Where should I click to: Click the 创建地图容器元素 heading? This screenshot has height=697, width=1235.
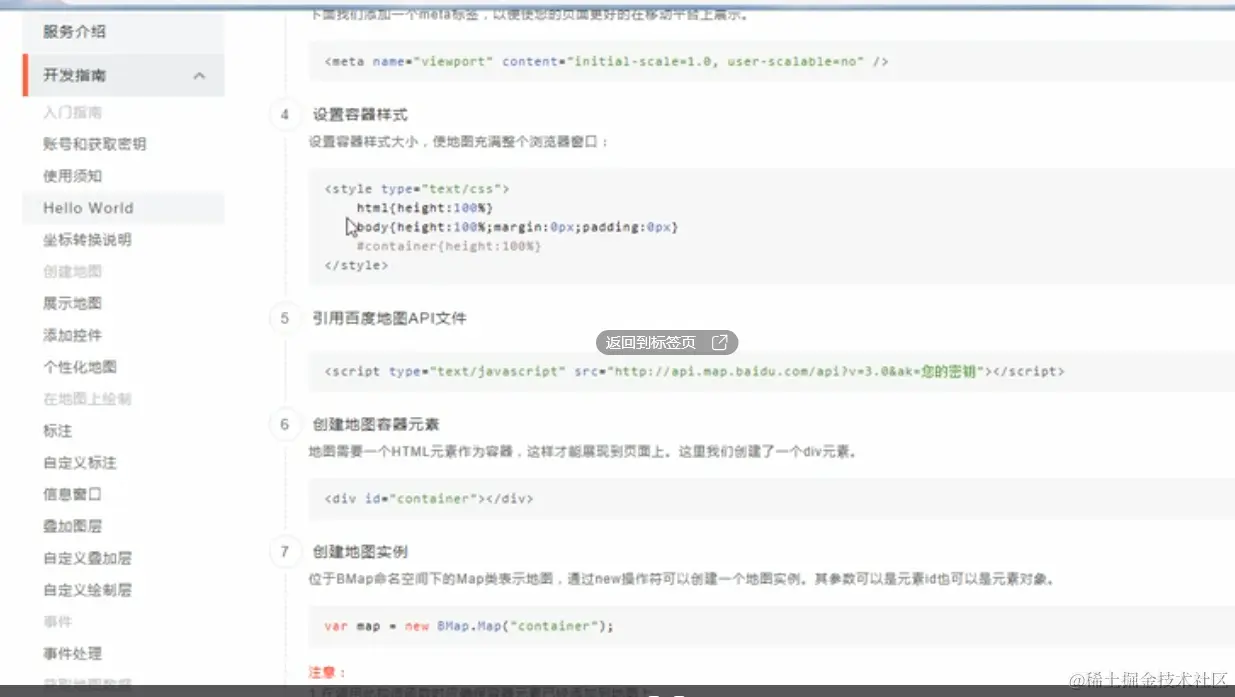tap(374, 424)
